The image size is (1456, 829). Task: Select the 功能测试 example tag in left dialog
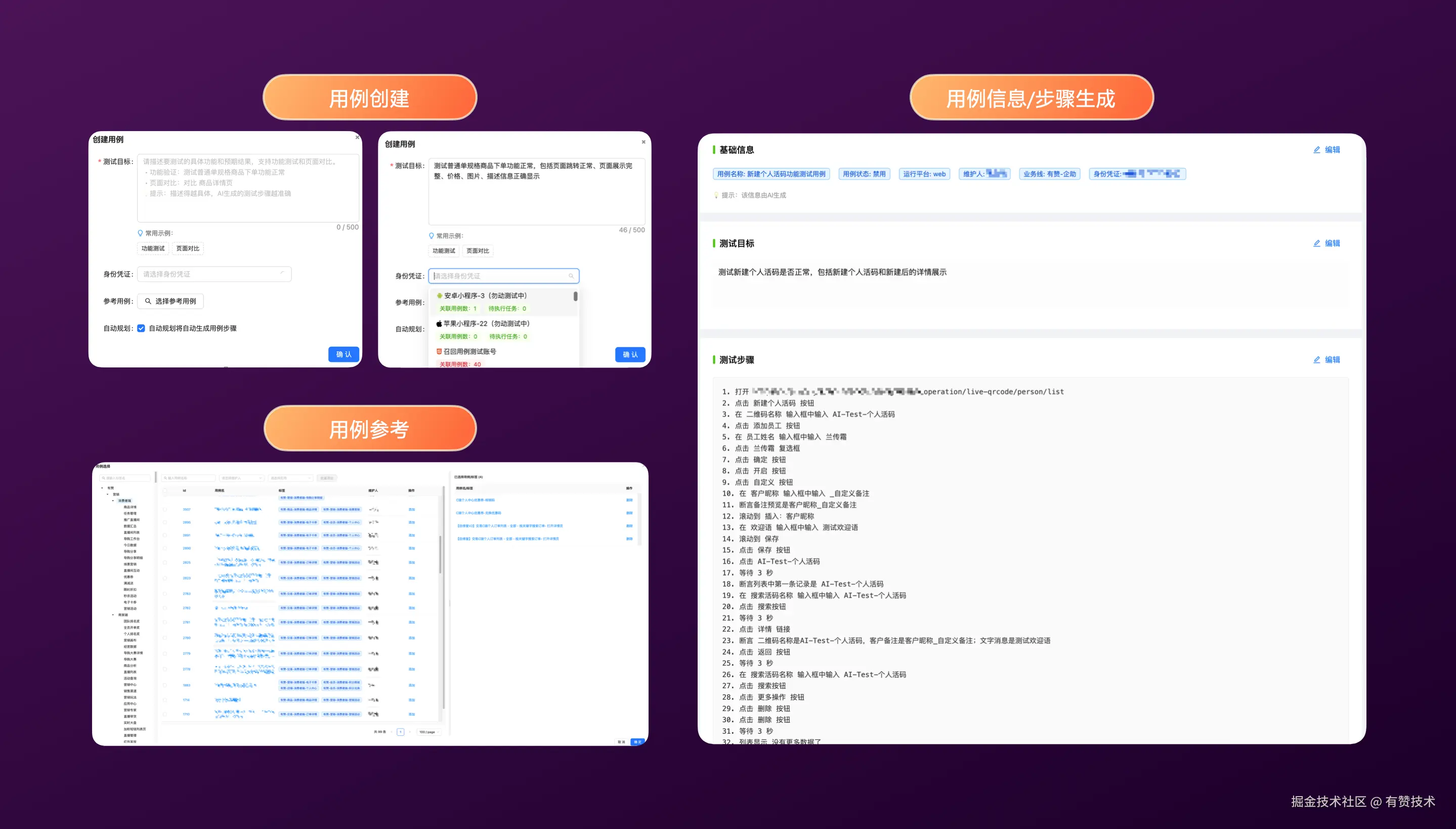153,248
